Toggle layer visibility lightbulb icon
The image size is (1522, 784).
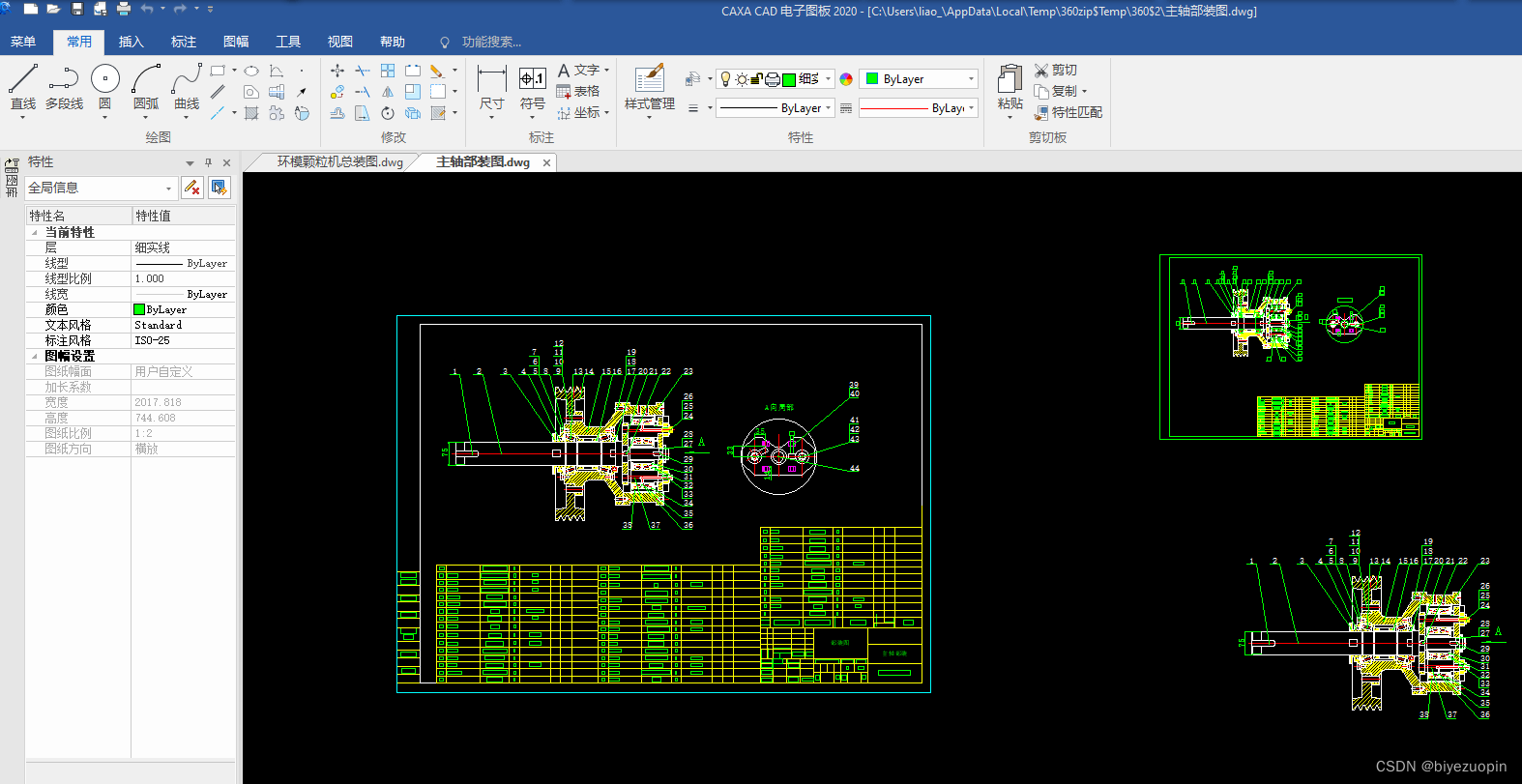pyautogui.click(x=725, y=79)
